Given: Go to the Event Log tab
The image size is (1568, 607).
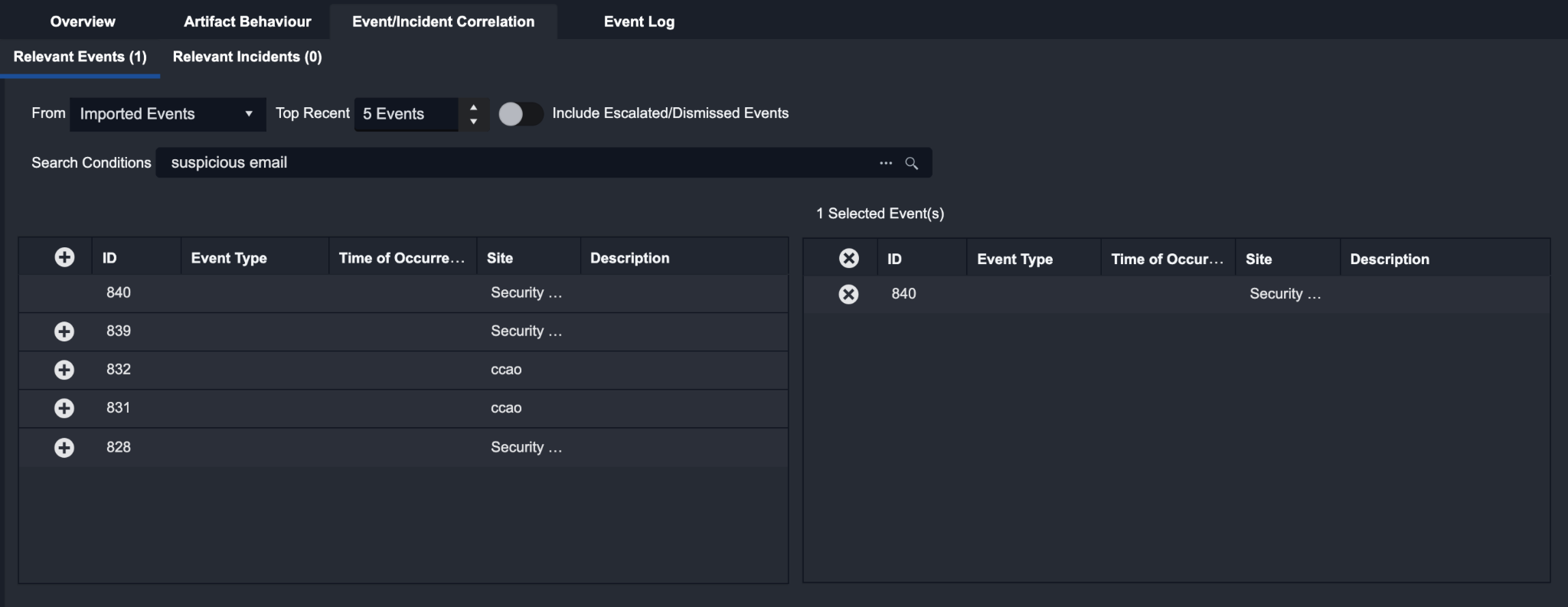Looking at the screenshot, I should point(639,21).
